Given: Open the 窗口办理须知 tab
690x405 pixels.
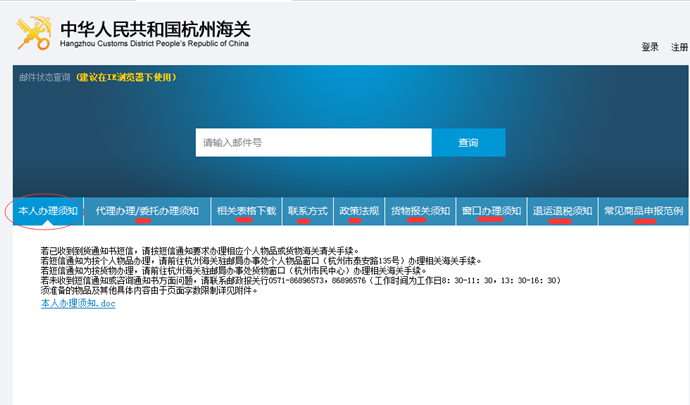Looking at the screenshot, I should click(x=491, y=211).
